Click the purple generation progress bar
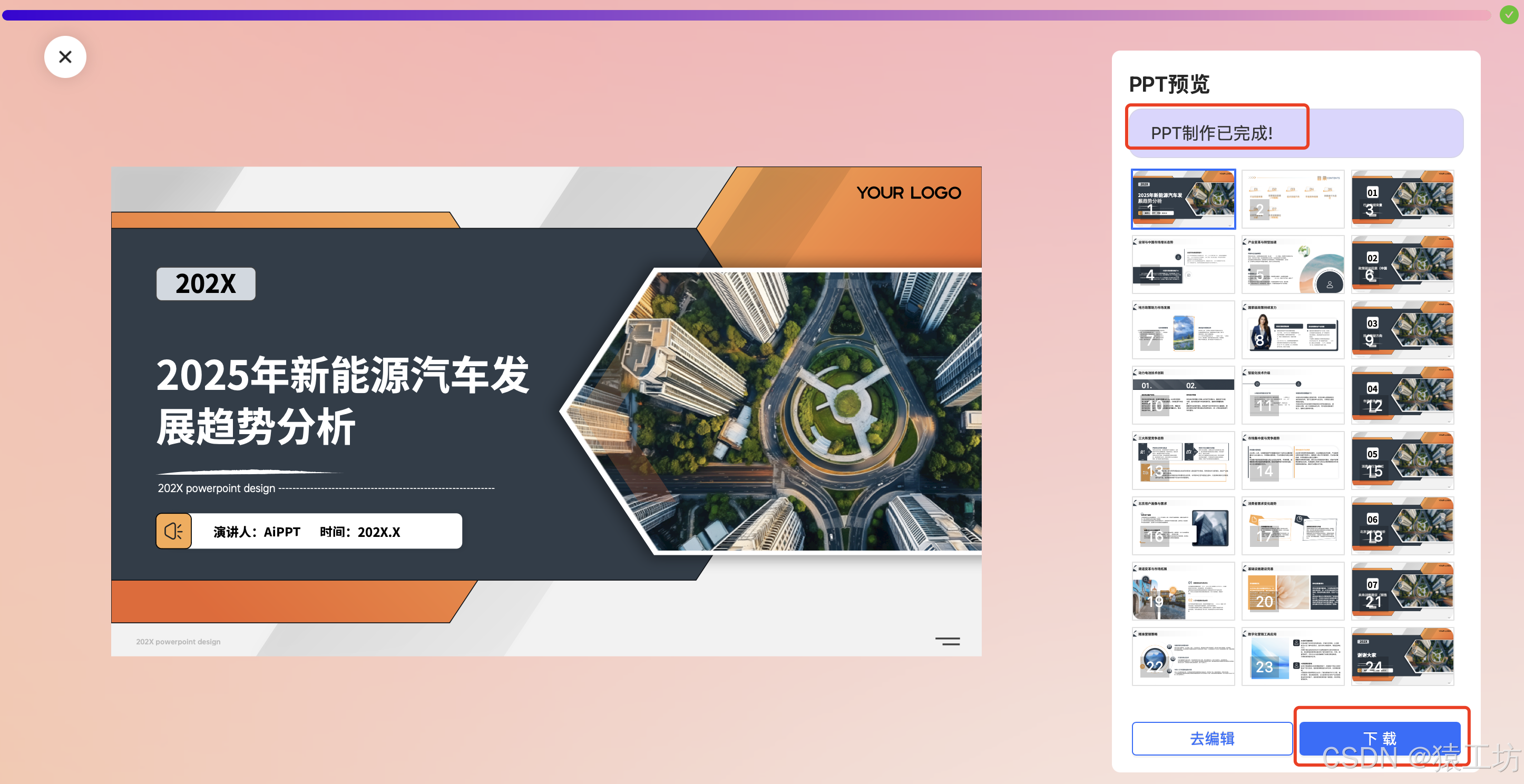Screen dimensions: 1524x784 (746, 14)
